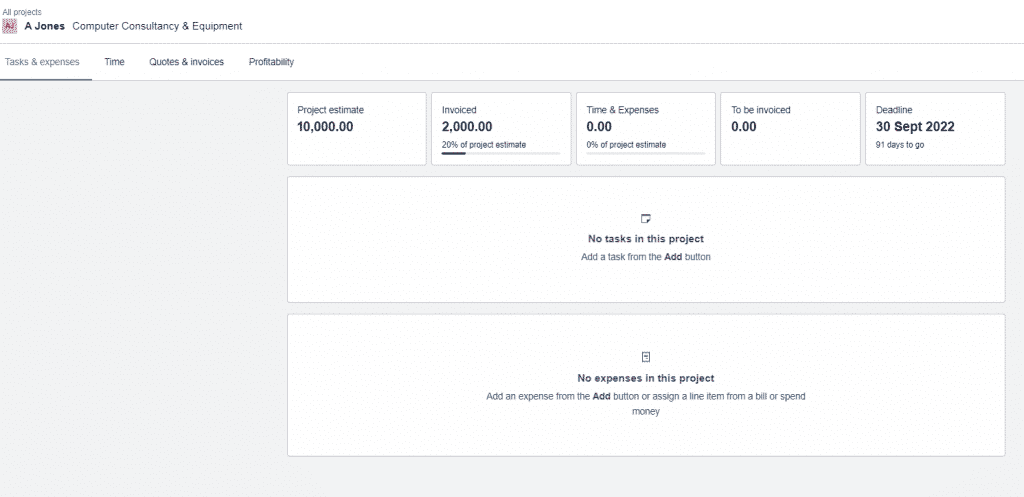Click the 0% of project estimate text
The image size is (1024, 497).
[x=626, y=145]
